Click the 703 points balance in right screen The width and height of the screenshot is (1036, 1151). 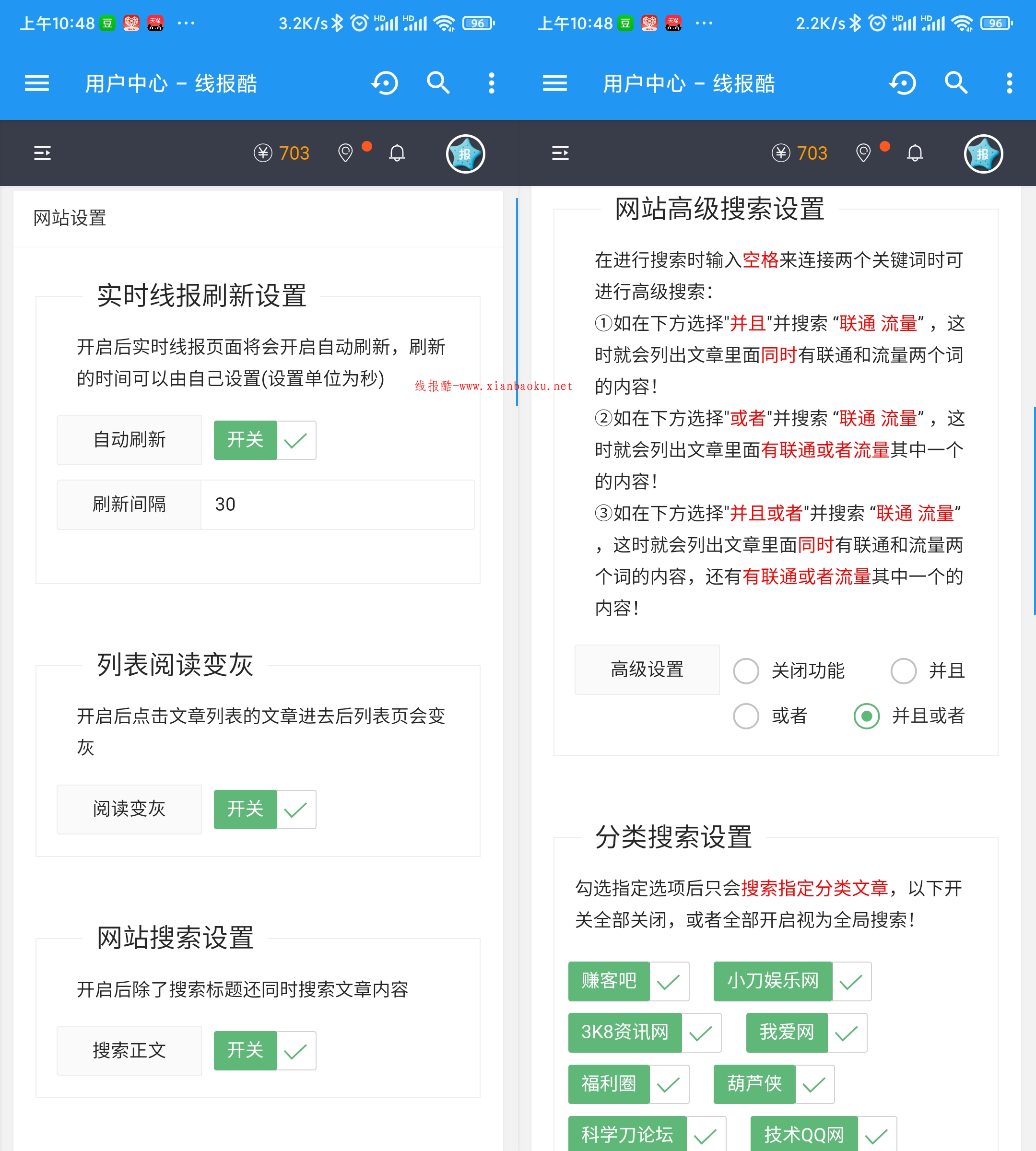coord(812,153)
